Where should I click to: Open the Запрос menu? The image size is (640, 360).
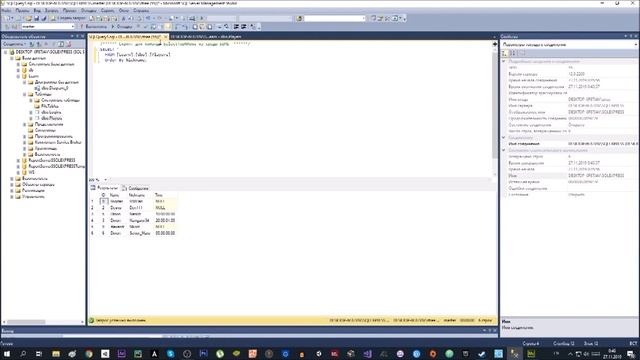(51, 10)
